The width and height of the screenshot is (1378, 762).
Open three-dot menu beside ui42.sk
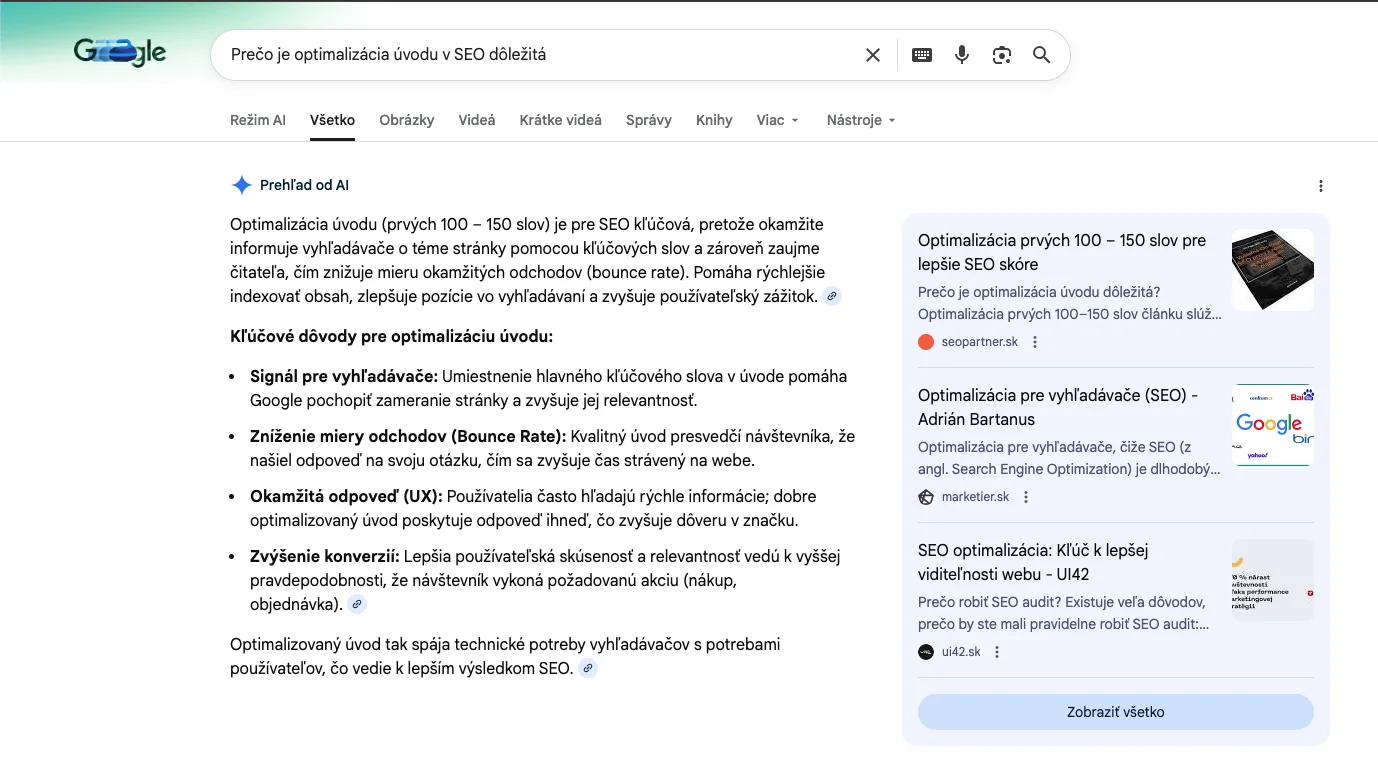997,652
